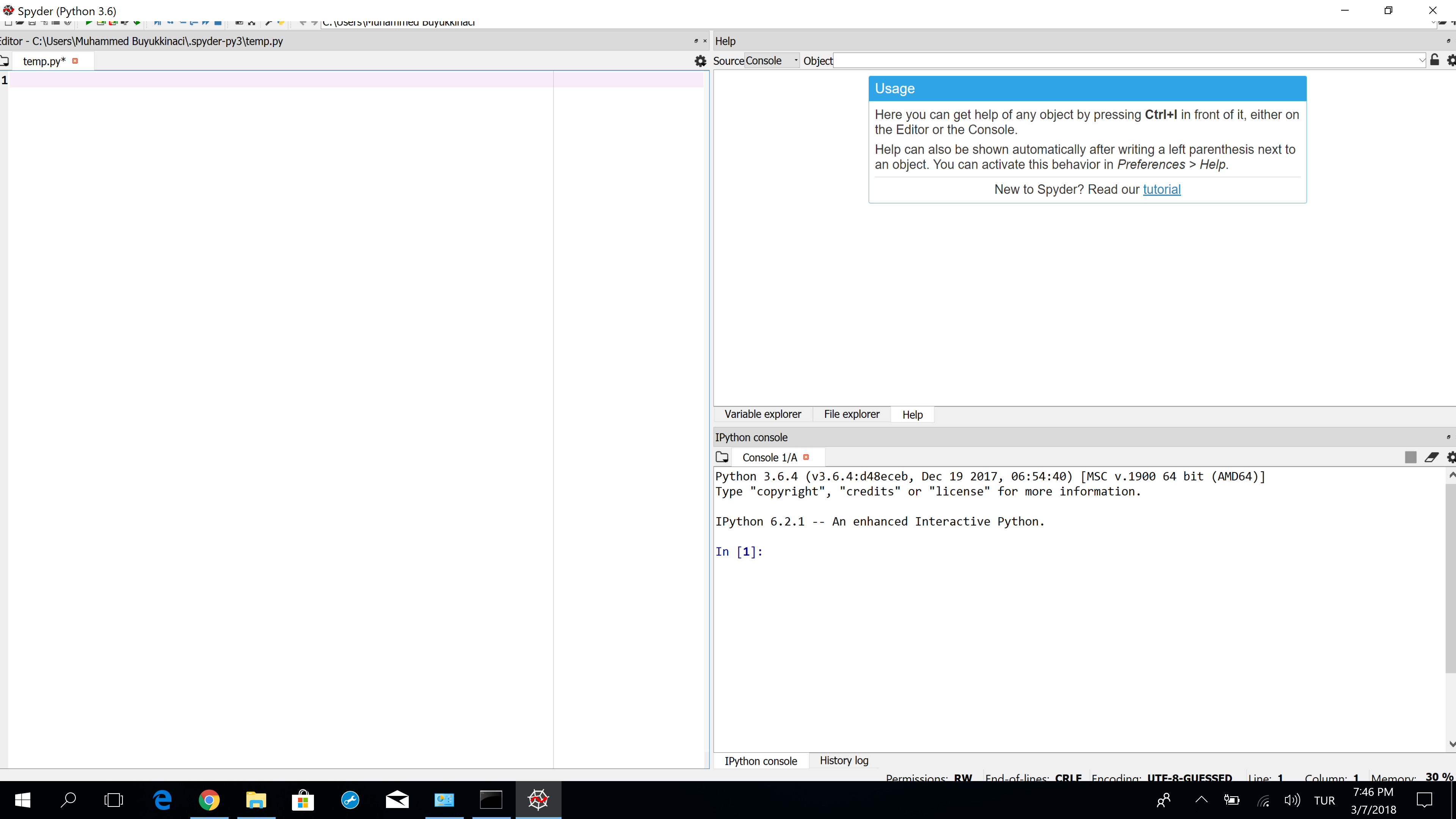Screen dimensions: 1456x819
Task: Open editor options gear menu
Action: [700, 61]
